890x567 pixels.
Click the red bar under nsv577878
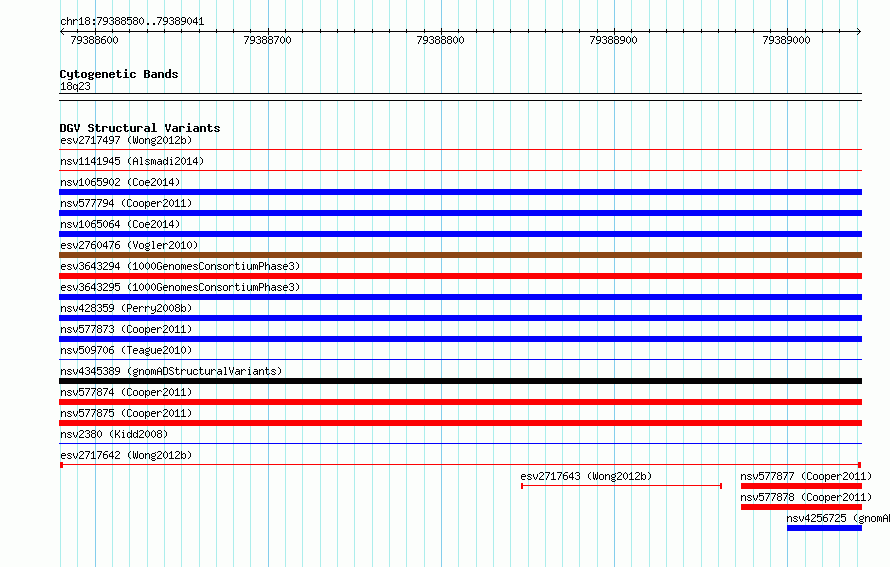(801, 507)
